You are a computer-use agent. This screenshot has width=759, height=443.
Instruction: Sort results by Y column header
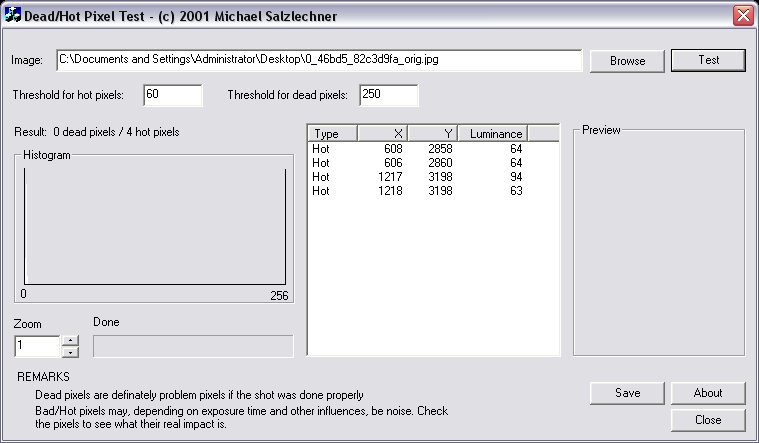click(433, 133)
